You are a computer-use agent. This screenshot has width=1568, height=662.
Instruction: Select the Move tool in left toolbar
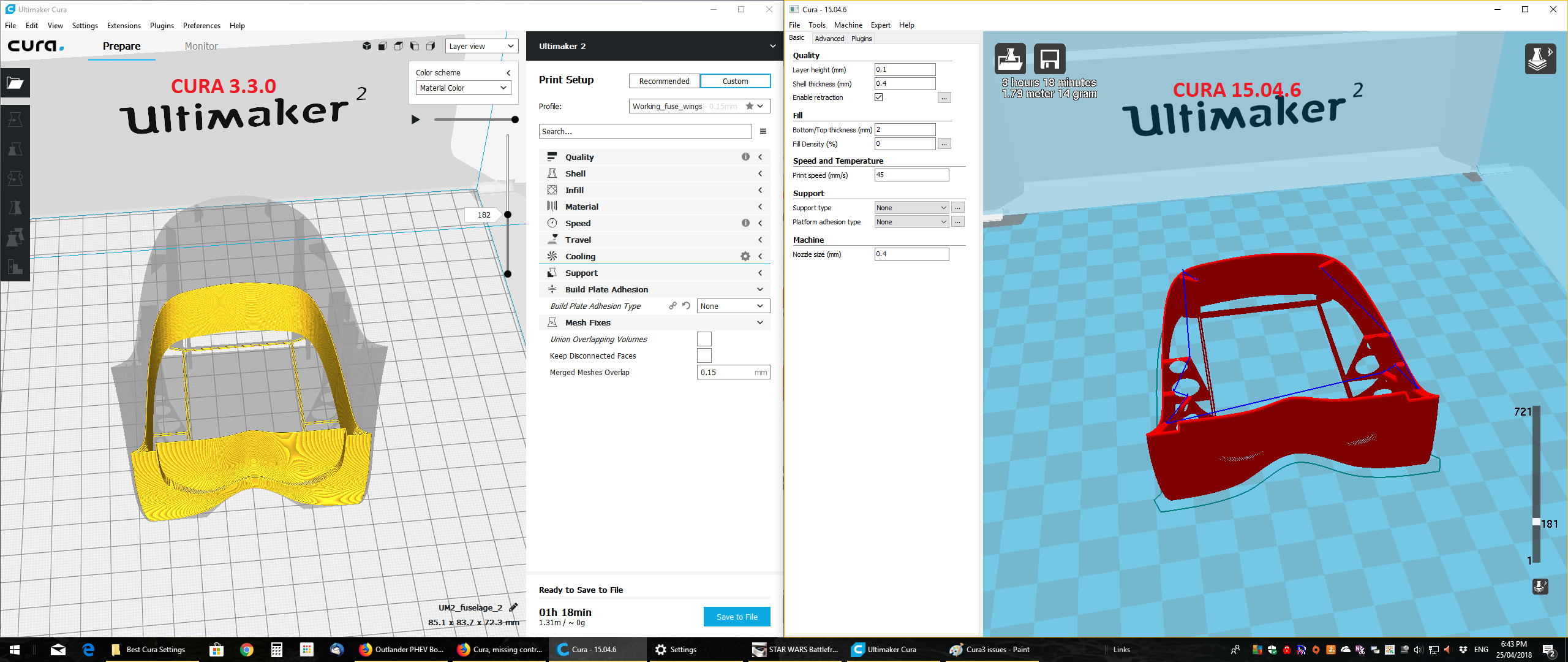pos(15,120)
